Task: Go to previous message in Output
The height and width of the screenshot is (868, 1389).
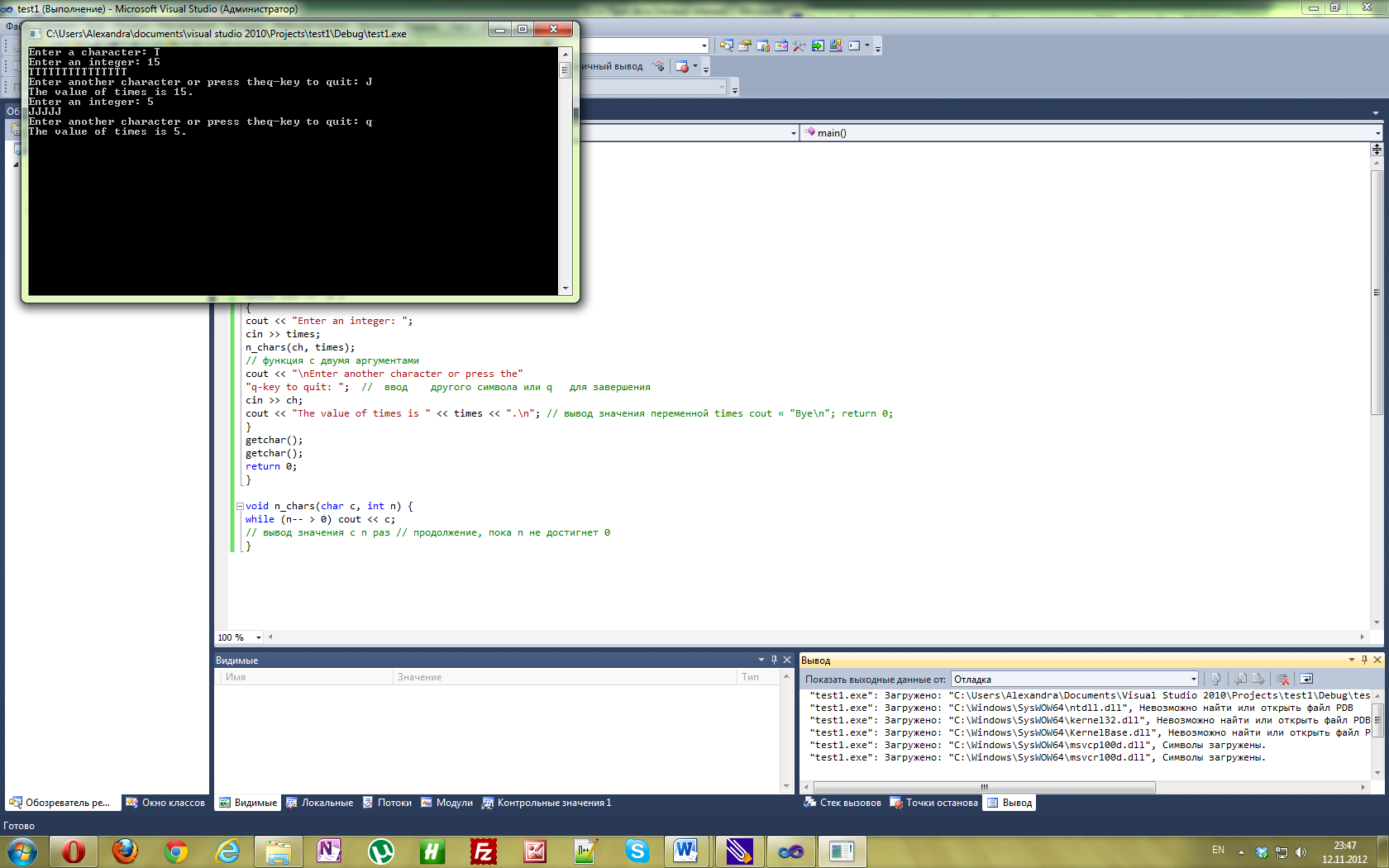Action: click(1240, 679)
